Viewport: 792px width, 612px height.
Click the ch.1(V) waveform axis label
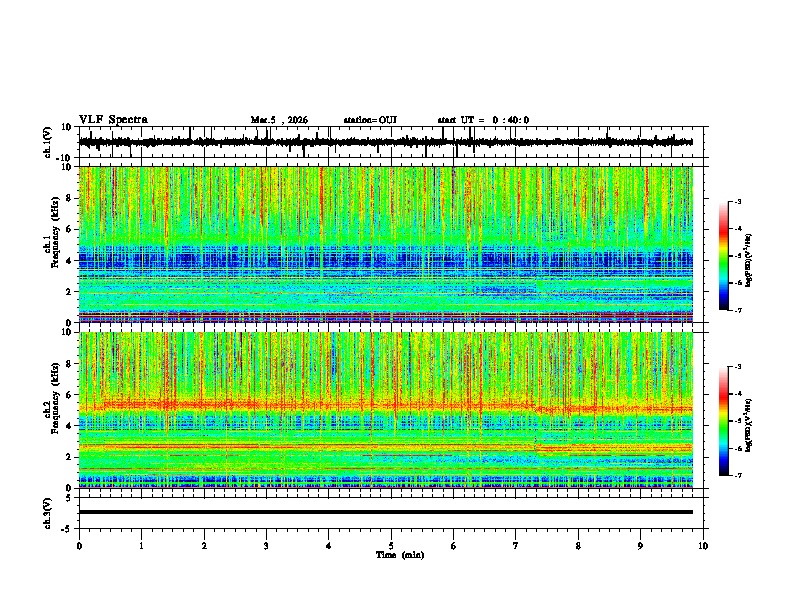(x=48, y=142)
